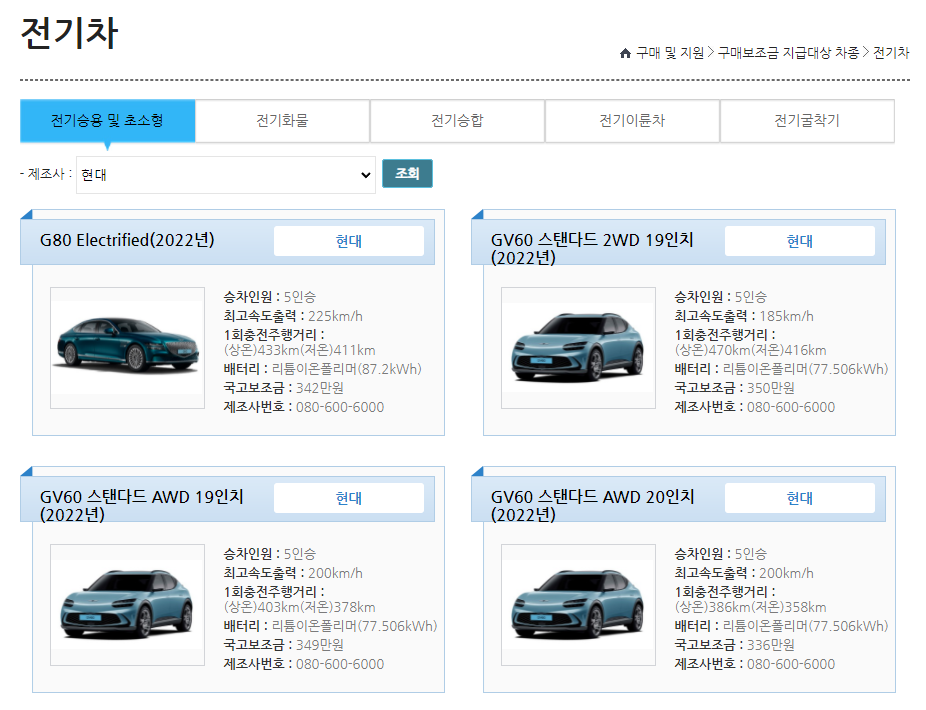Click 현대 label on GV60 2WD 19인치 card
This screenshot has width=926, height=710.
click(800, 241)
